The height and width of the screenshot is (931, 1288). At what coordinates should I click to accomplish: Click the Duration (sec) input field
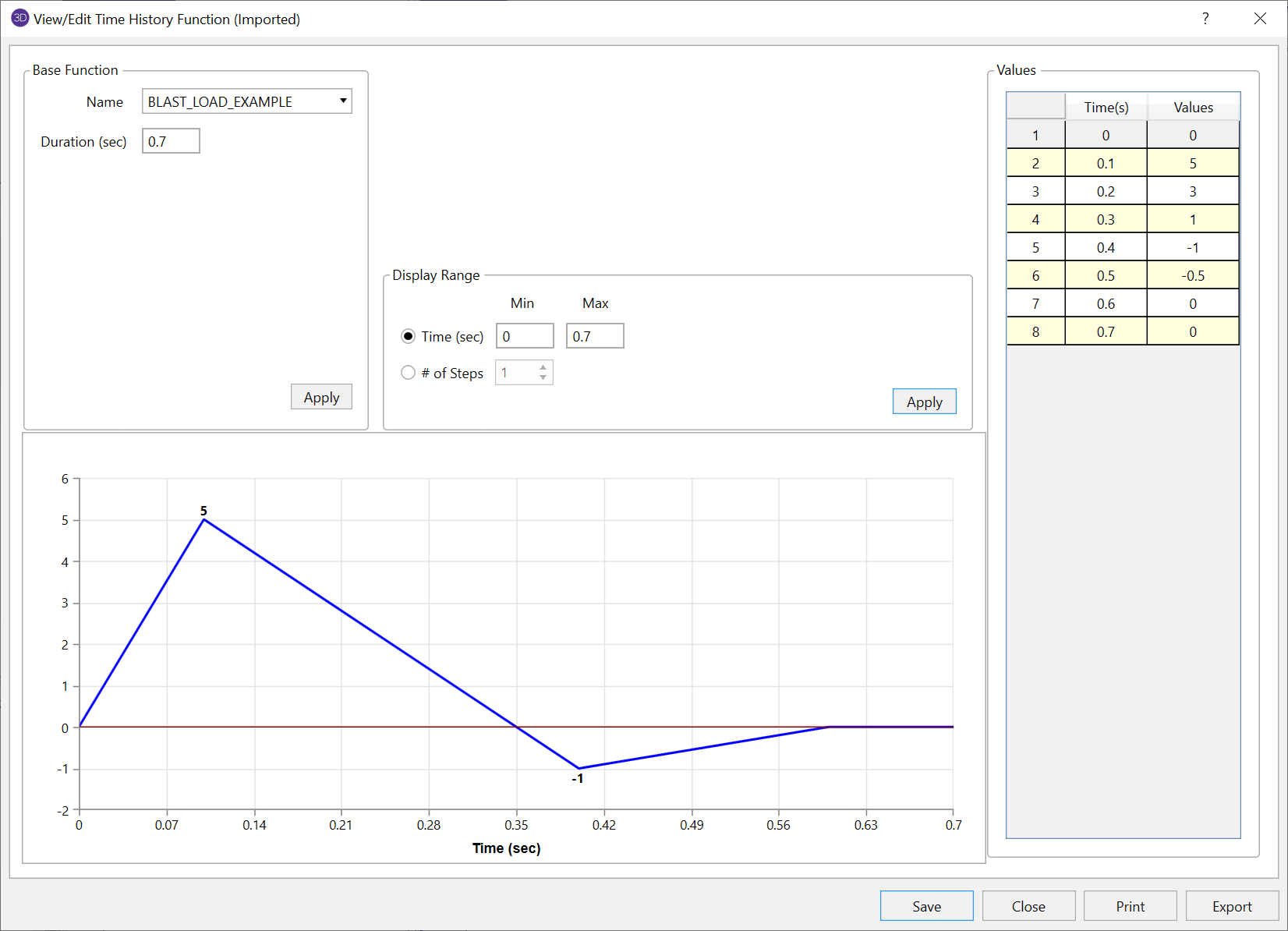[x=171, y=141]
